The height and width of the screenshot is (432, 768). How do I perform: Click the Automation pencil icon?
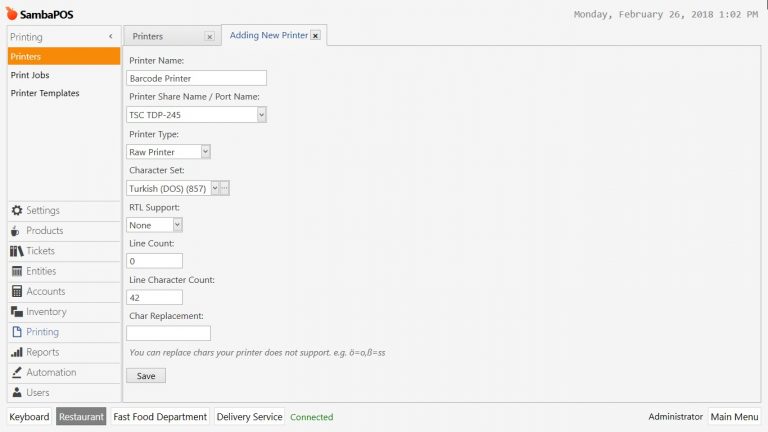[x=17, y=372]
